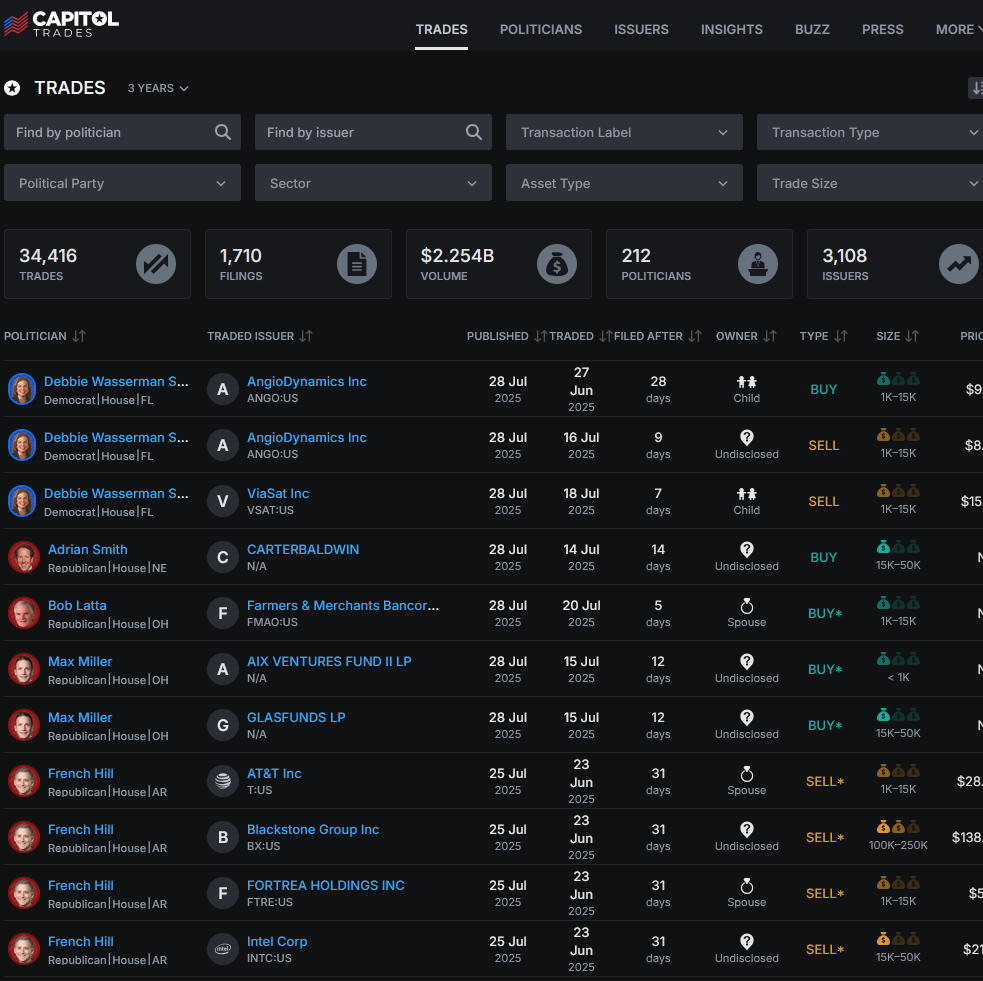Open the Sector filter dropdown
This screenshot has height=981, width=983.
tap(373, 183)
